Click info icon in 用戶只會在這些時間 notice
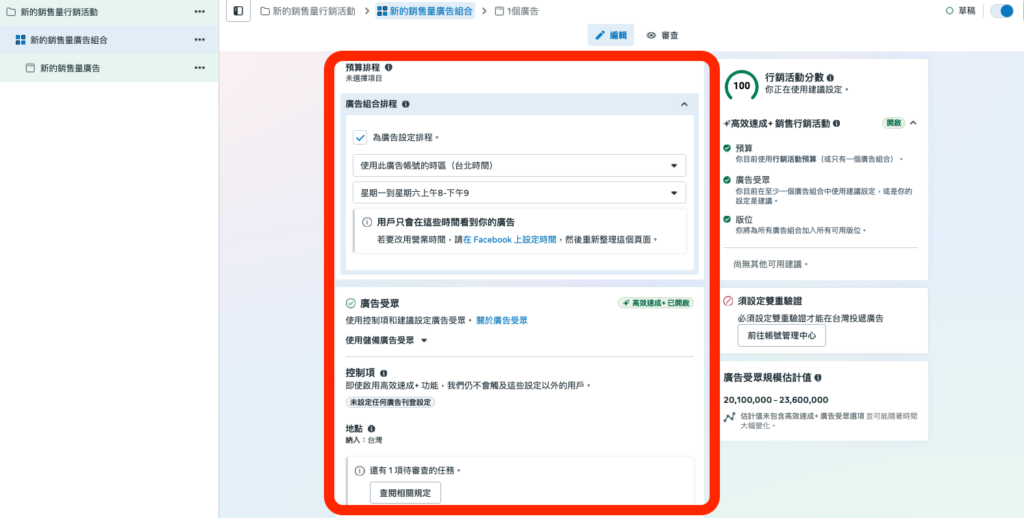This screenshot has height=518, width=1024. click(366, 222)
